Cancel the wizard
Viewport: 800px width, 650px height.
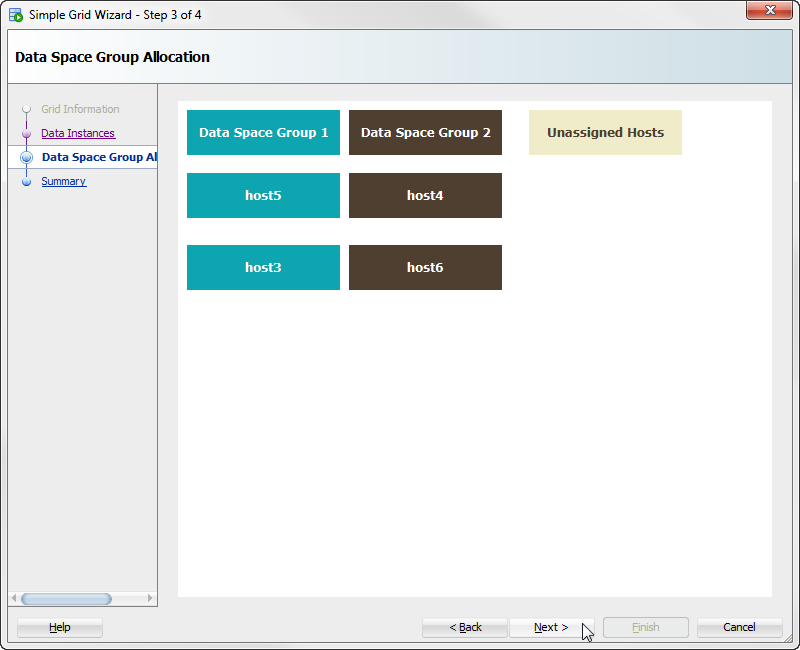click(x=740, y=628)
